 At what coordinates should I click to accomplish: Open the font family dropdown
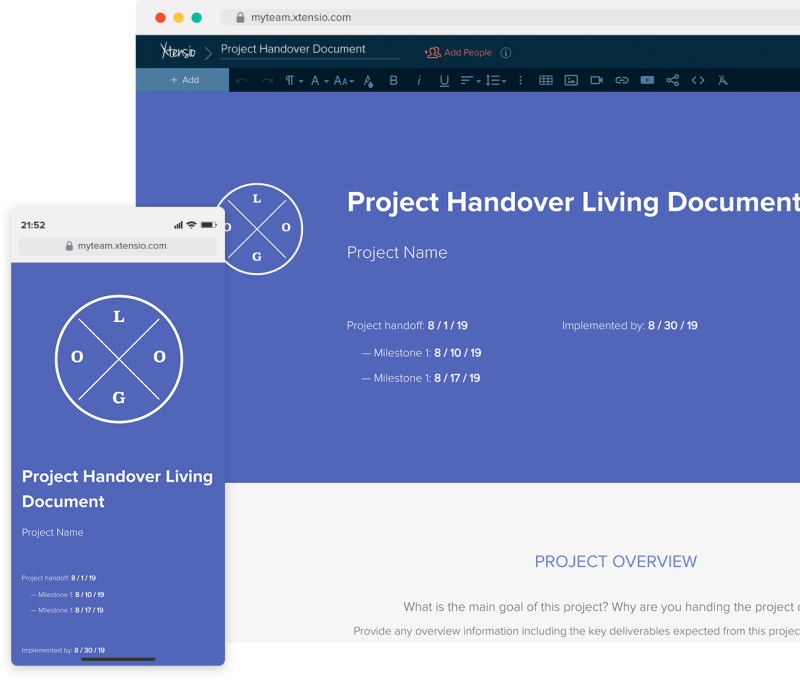(x=319, y=81)
